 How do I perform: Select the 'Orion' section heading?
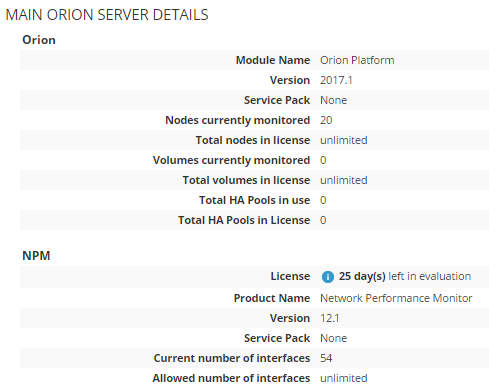[39, 40]
